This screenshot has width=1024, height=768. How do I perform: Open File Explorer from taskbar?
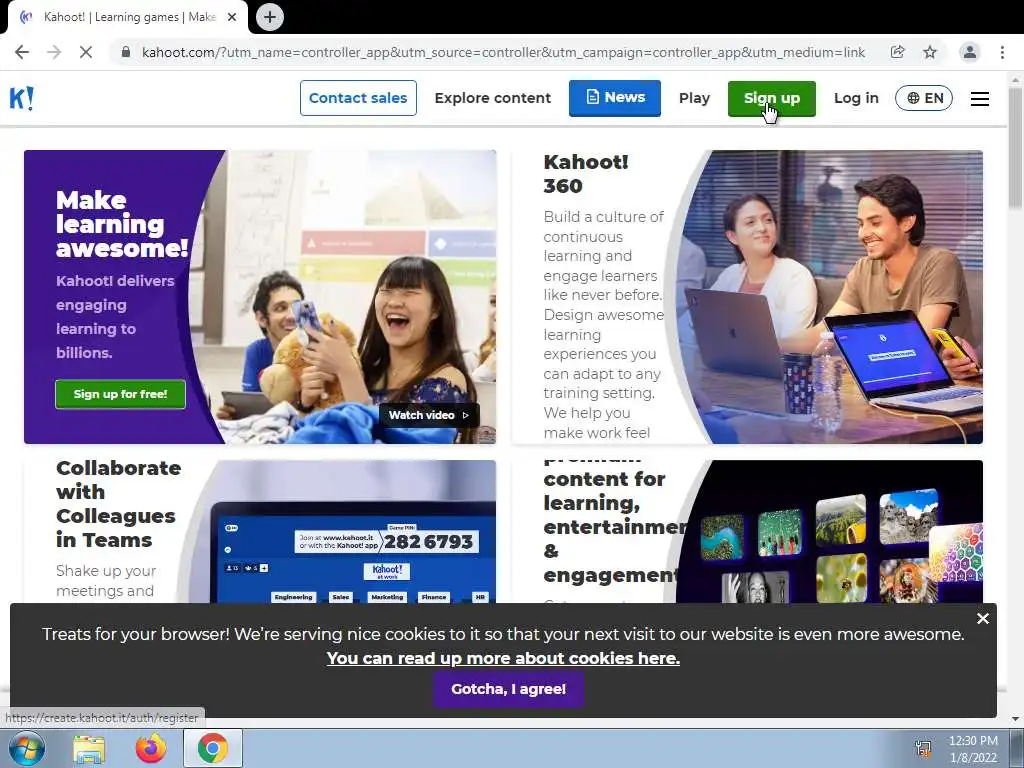pyautogui.click(x=89, y=748)
